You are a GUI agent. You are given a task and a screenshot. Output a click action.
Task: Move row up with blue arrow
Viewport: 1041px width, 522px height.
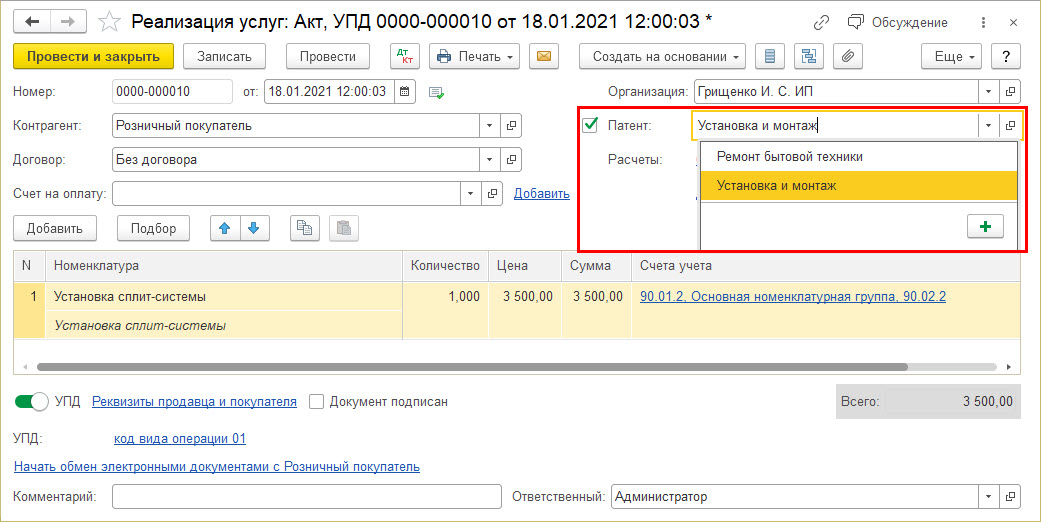(x=224, y=228)
